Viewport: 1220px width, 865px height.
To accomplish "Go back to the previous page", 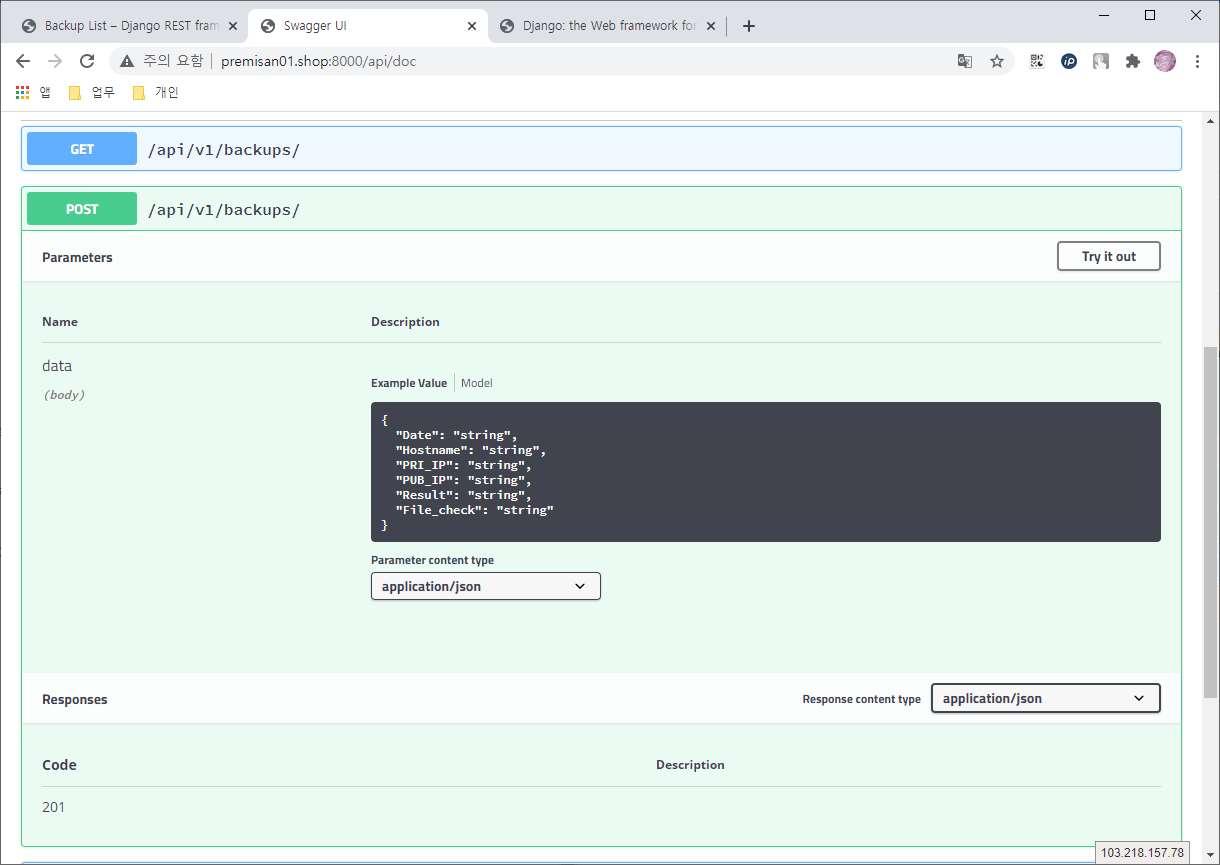I will point(23,61).
